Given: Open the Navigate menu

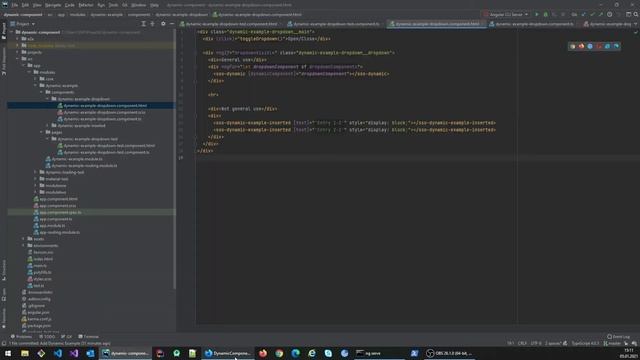Looking at the screenshot, I should pos(53,5).
